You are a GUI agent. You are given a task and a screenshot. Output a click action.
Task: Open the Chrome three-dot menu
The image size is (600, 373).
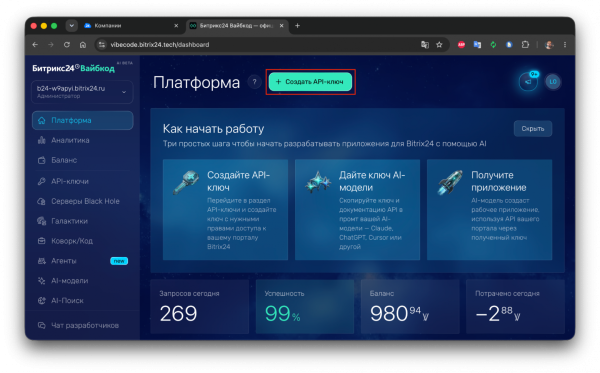(565, 45)
